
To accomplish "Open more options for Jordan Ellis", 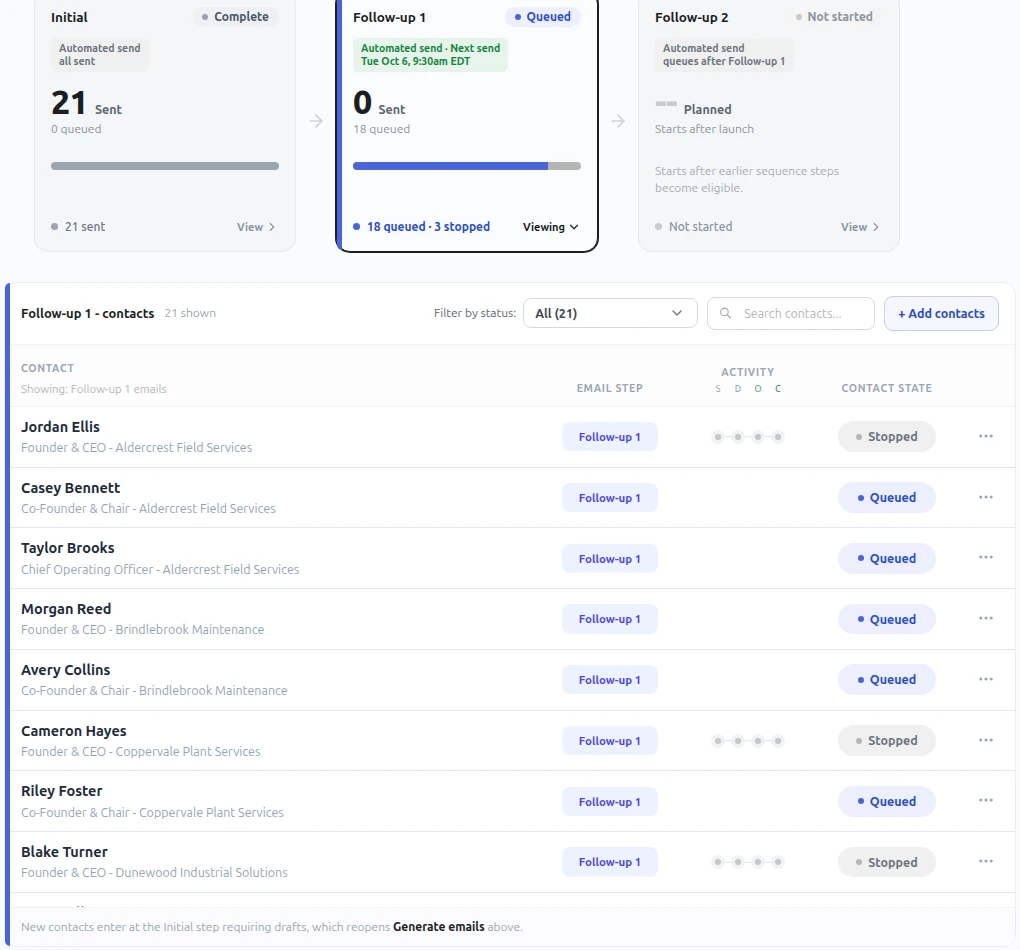I will point(986,436).
